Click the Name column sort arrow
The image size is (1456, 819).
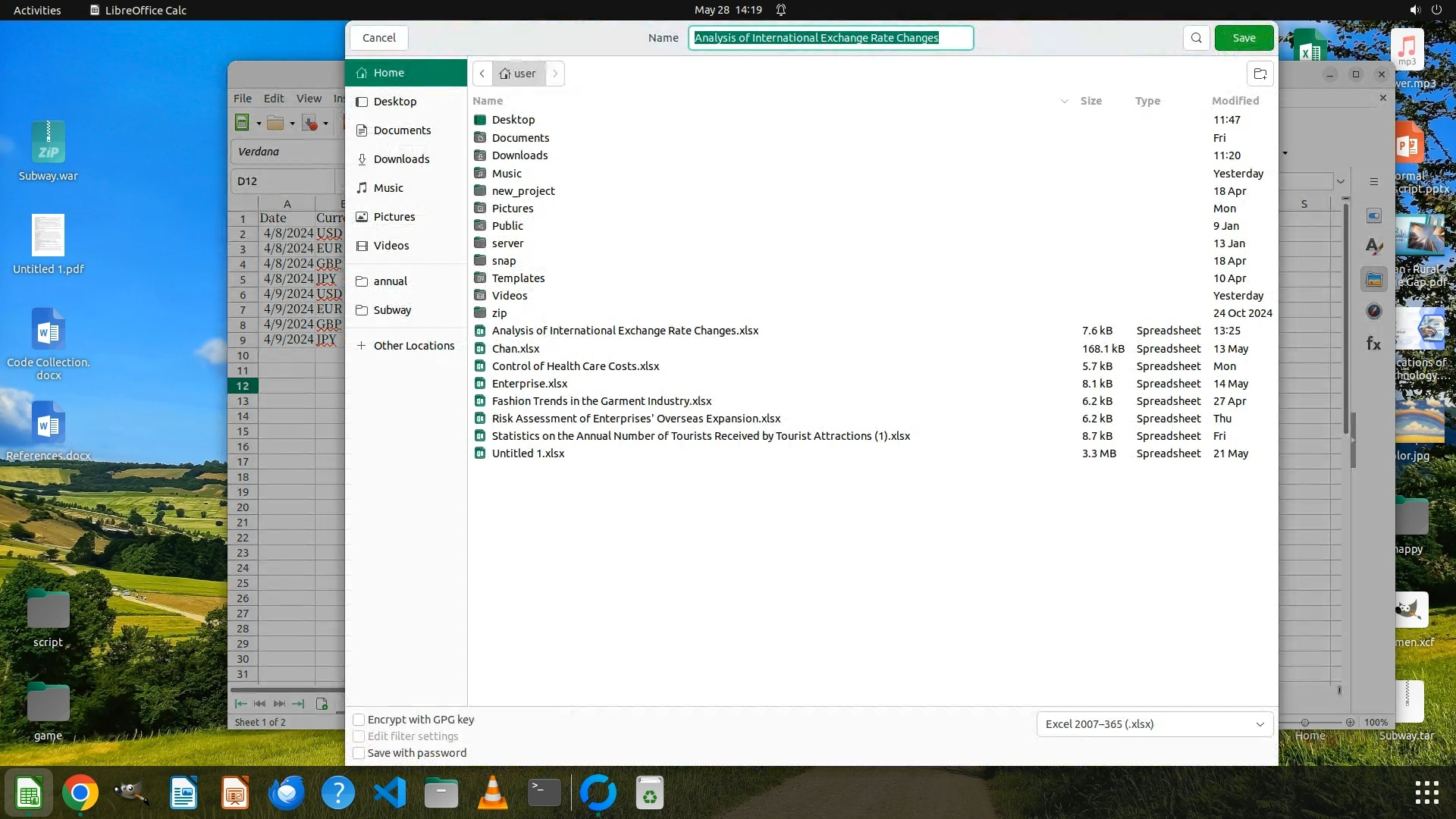(1064, 101)
